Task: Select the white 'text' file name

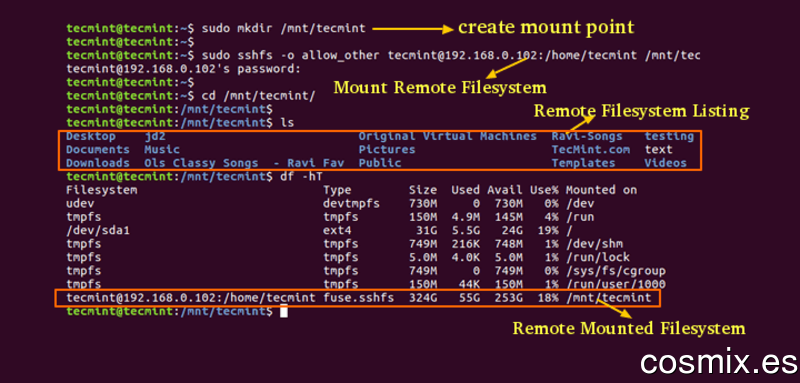Action: pyautogui.click(x=658, y=149)
